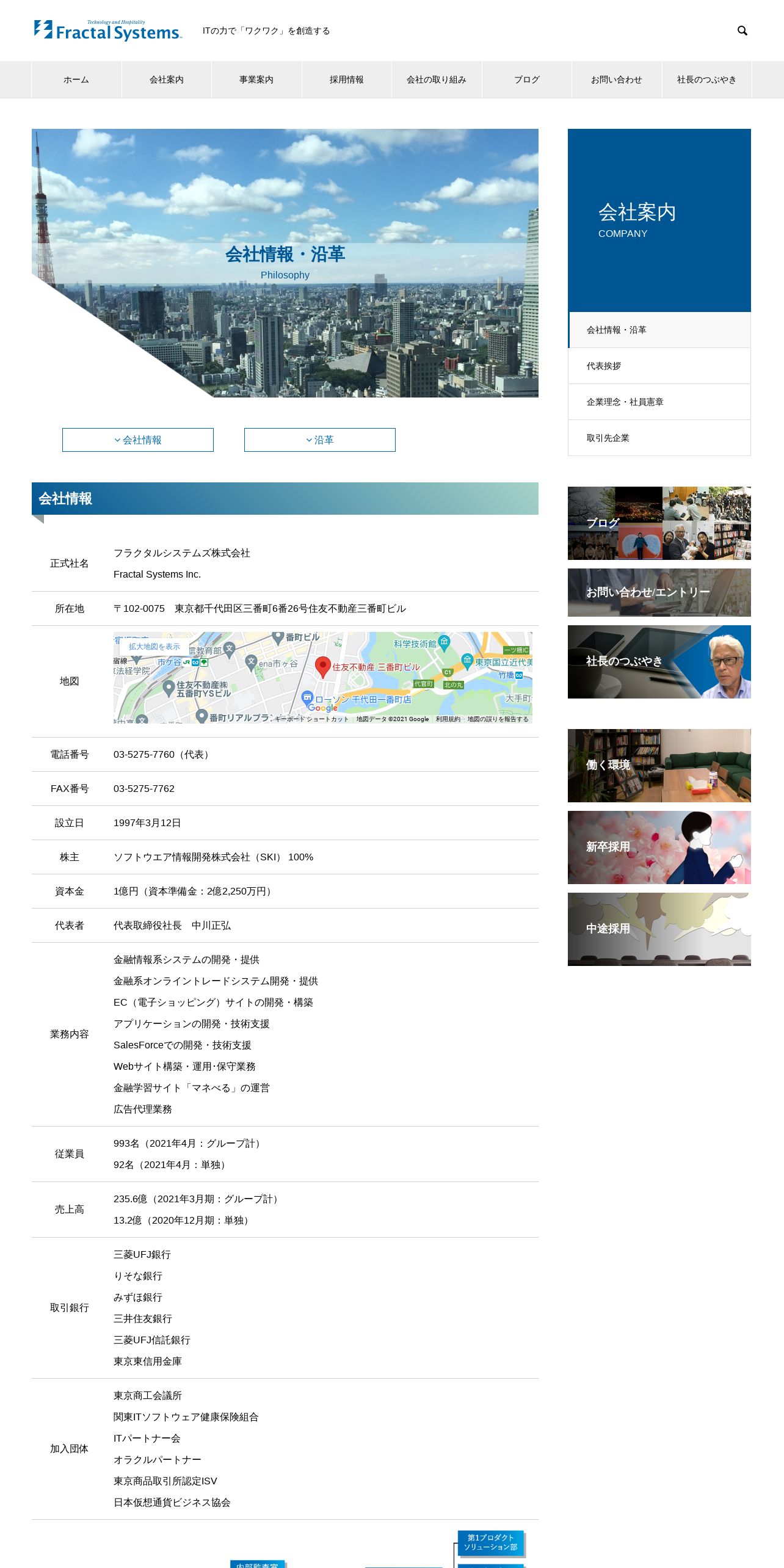Click the 住友不動産 三番町ビル map label
This screenshot has height=1568, width=784.
(376, 667)
